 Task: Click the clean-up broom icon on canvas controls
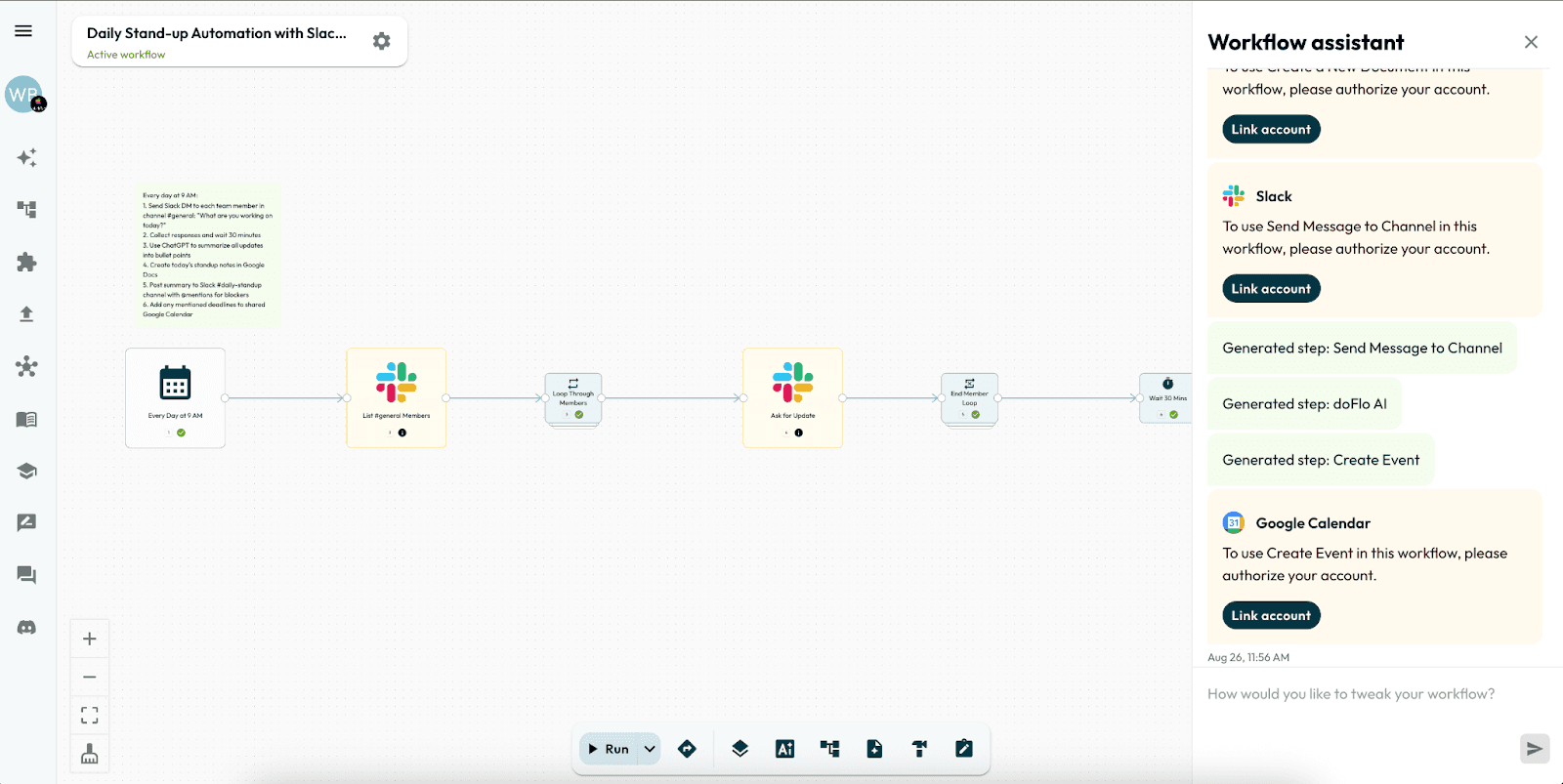[89, 754]
